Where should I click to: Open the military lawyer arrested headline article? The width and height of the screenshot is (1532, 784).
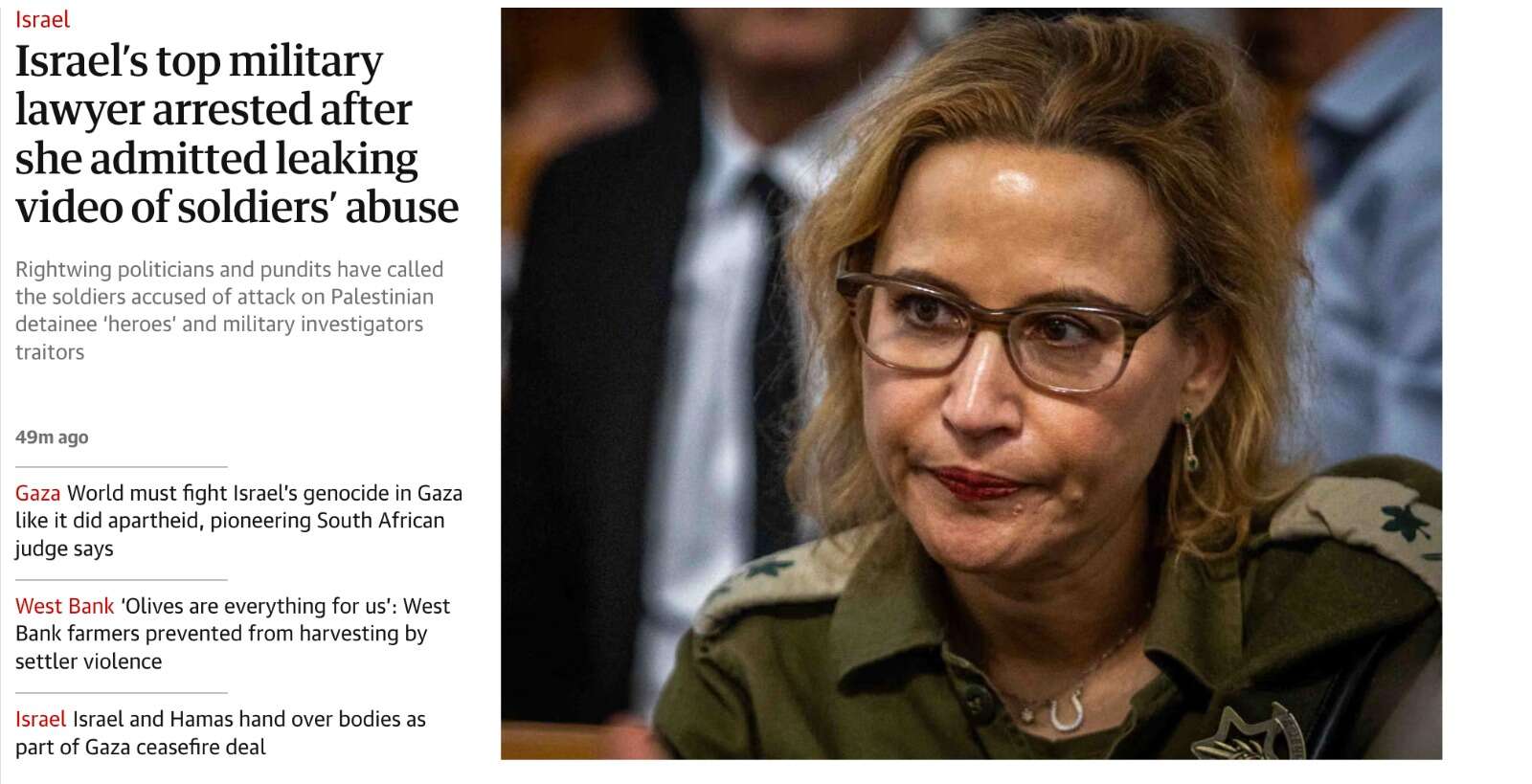[x=237, y=134]
